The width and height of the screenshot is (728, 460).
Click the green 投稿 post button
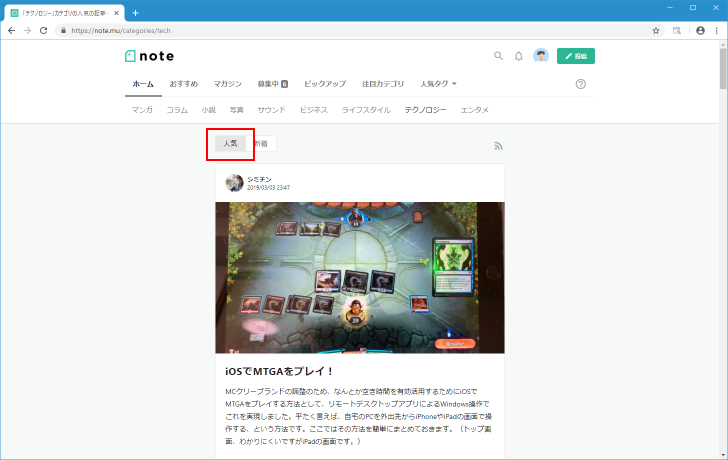(x=576, y=56)
